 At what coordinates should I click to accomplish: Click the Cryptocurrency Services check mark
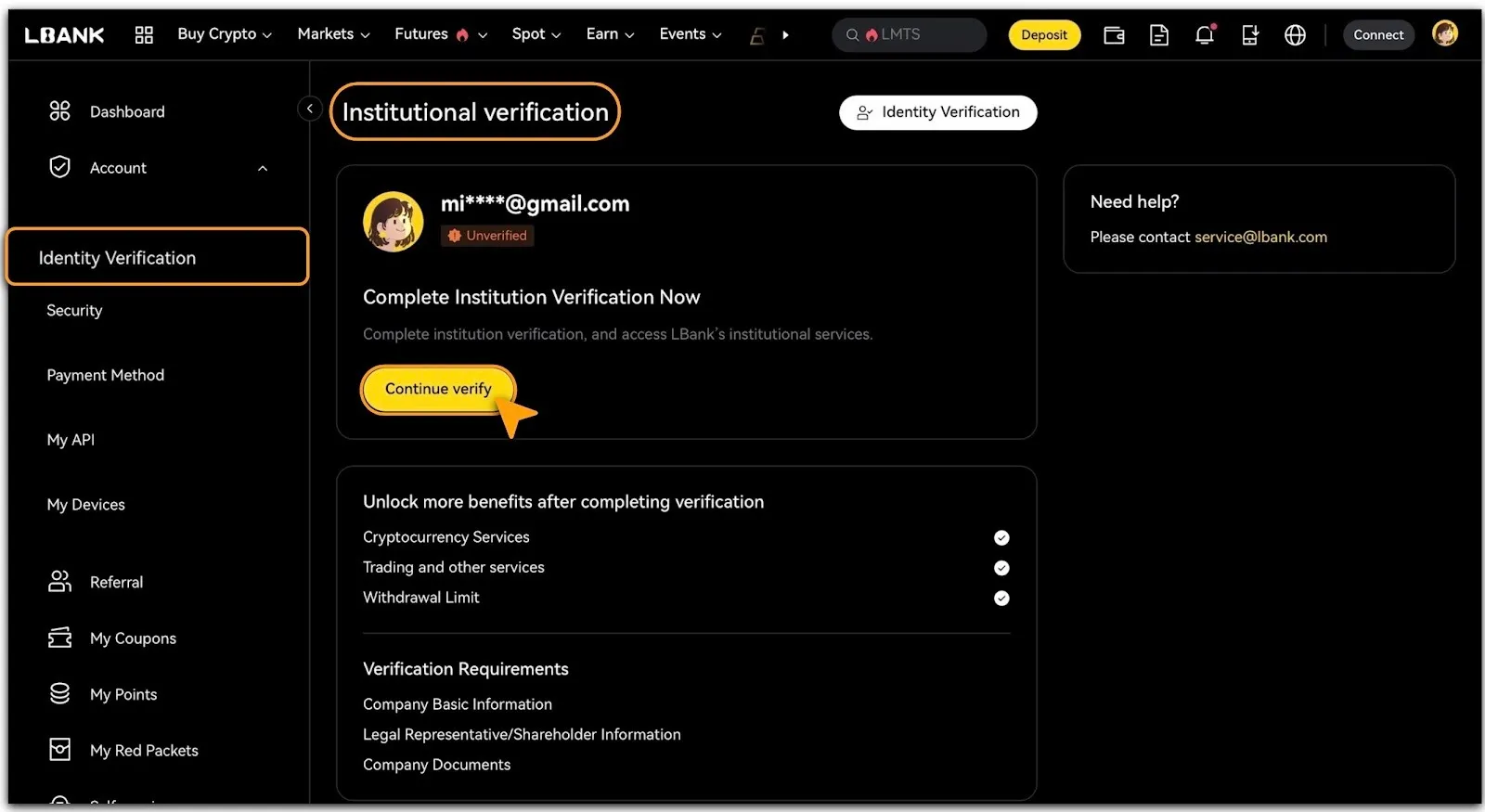1001,537
